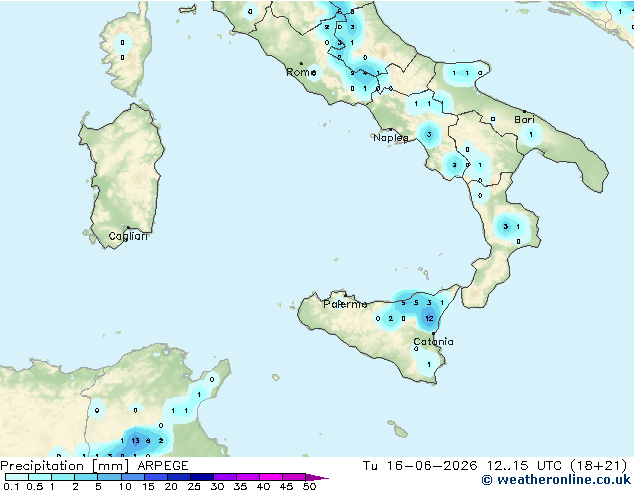Click the legend label 0.1
The width and height of the screenshot is (634, 490).
(x=11, y=486)
